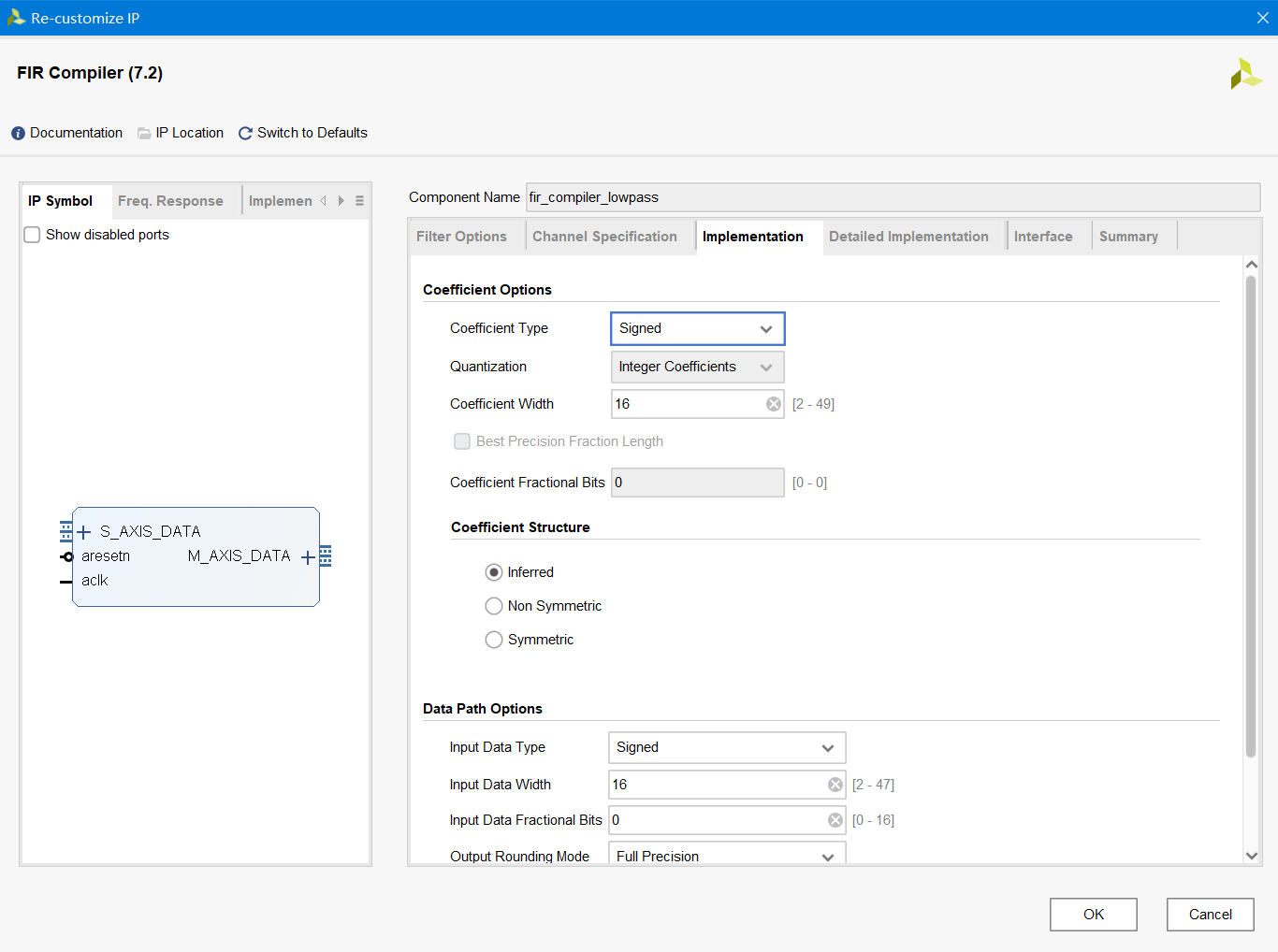Open the Coefficient Type dropdown
The height and width of the screenshot is (952, 1278).
pos(698,328)
